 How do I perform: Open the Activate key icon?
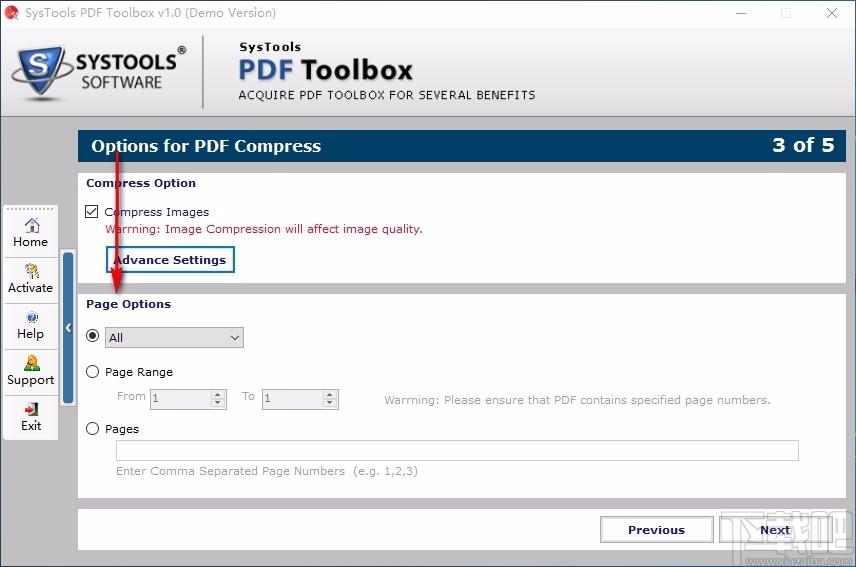pos(32,271)
